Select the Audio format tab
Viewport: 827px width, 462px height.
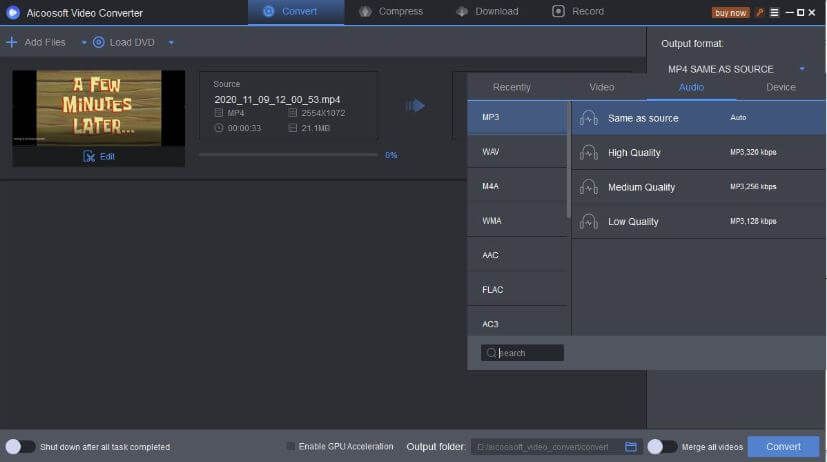(x=691, y=87)
